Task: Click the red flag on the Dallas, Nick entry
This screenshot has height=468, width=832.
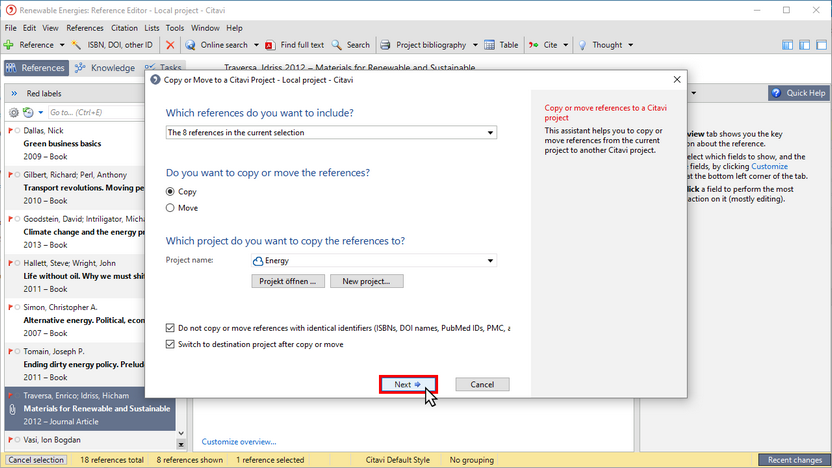Action: coord(10,131)
